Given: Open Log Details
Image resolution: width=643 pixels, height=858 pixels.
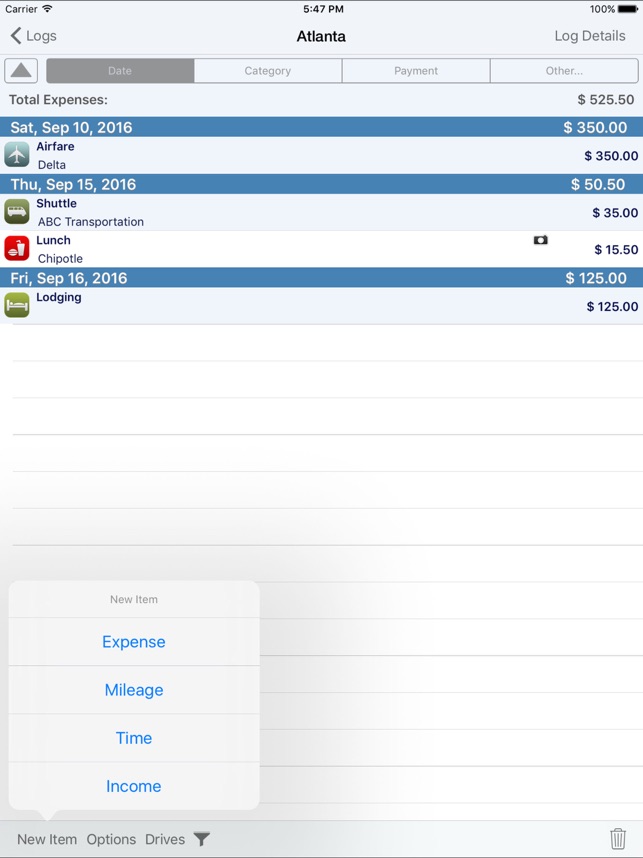Looking at the screenshot, I should (589, 36).
